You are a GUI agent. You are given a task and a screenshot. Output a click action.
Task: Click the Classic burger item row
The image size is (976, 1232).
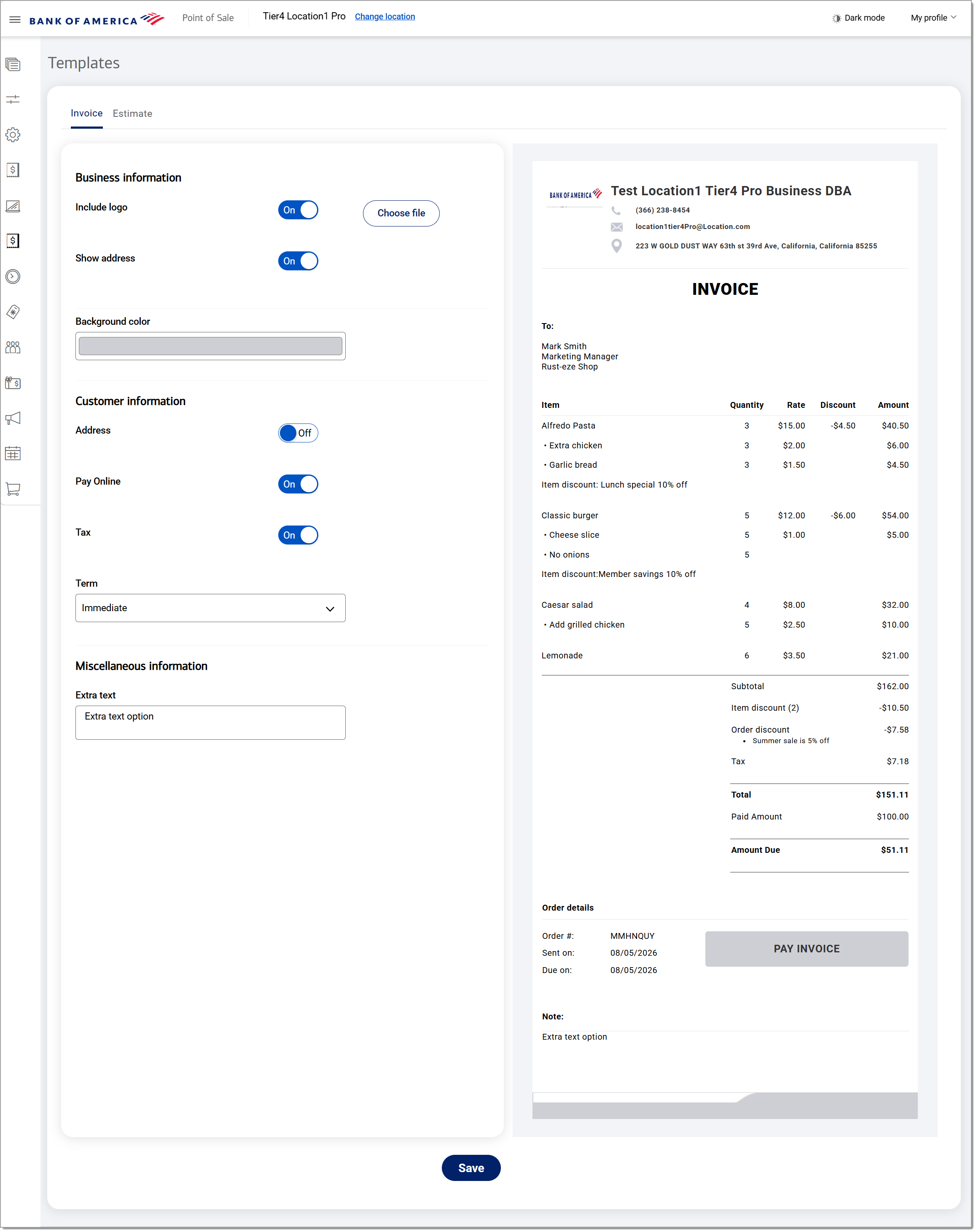click(725, 515)
